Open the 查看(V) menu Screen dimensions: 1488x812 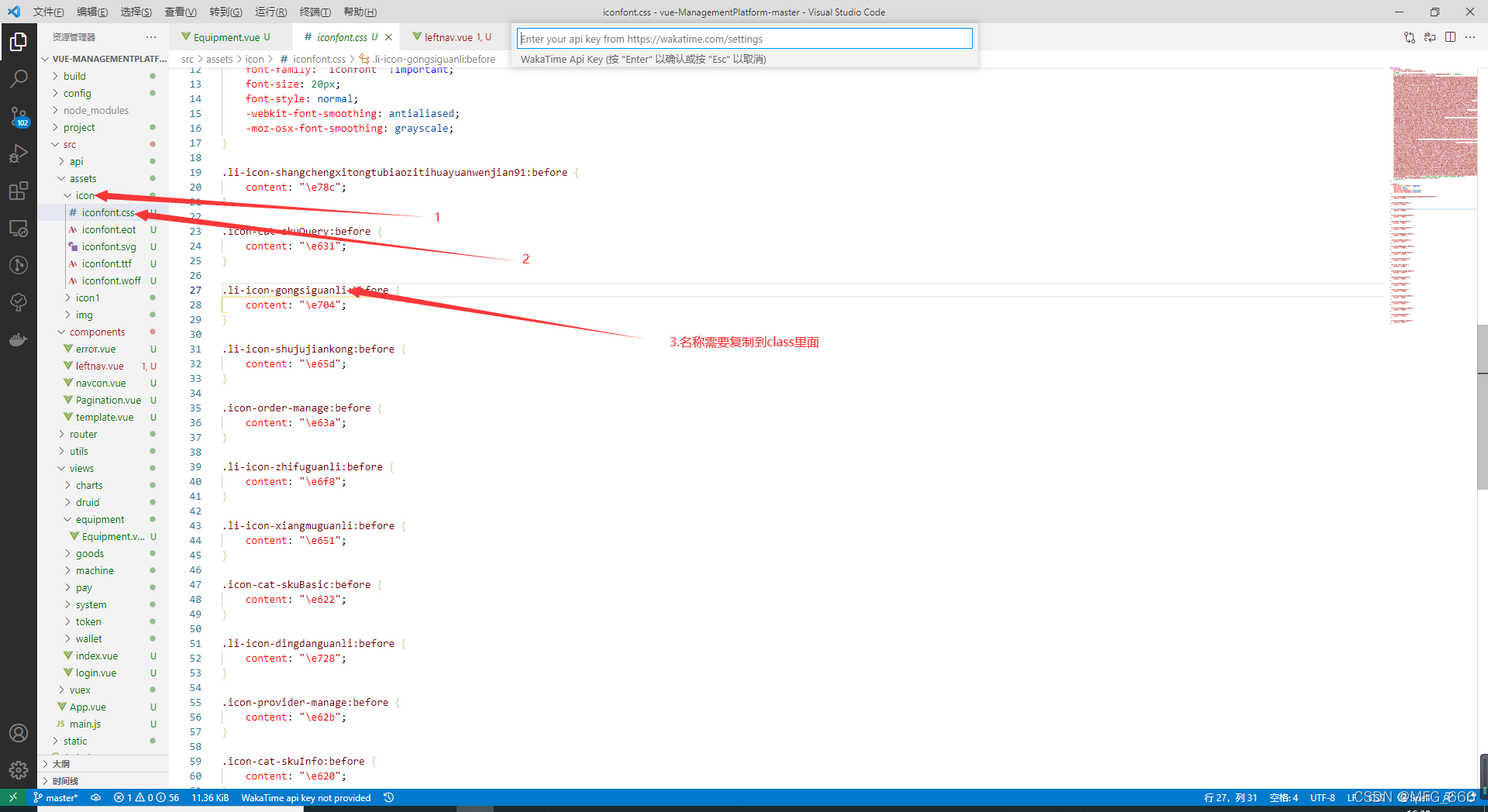(x=181, y=12)
